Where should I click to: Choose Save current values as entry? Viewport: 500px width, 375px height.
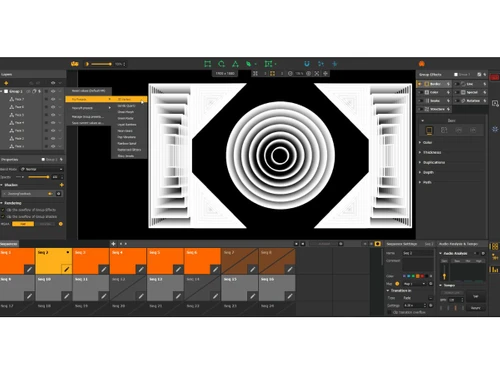tap(88, 123)
